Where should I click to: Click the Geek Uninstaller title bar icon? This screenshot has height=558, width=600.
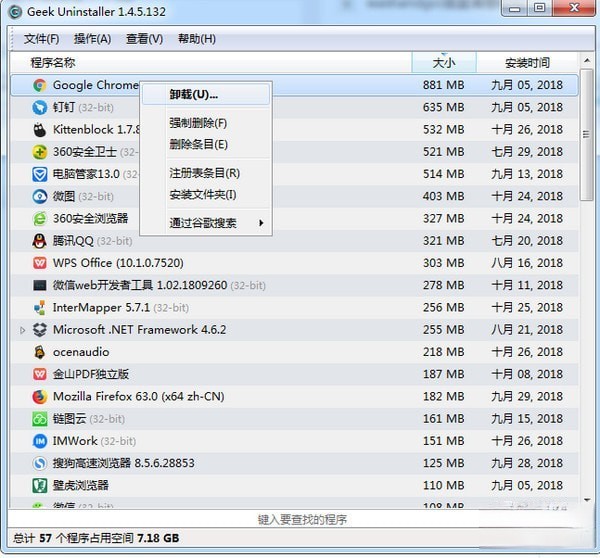[15, 12]
